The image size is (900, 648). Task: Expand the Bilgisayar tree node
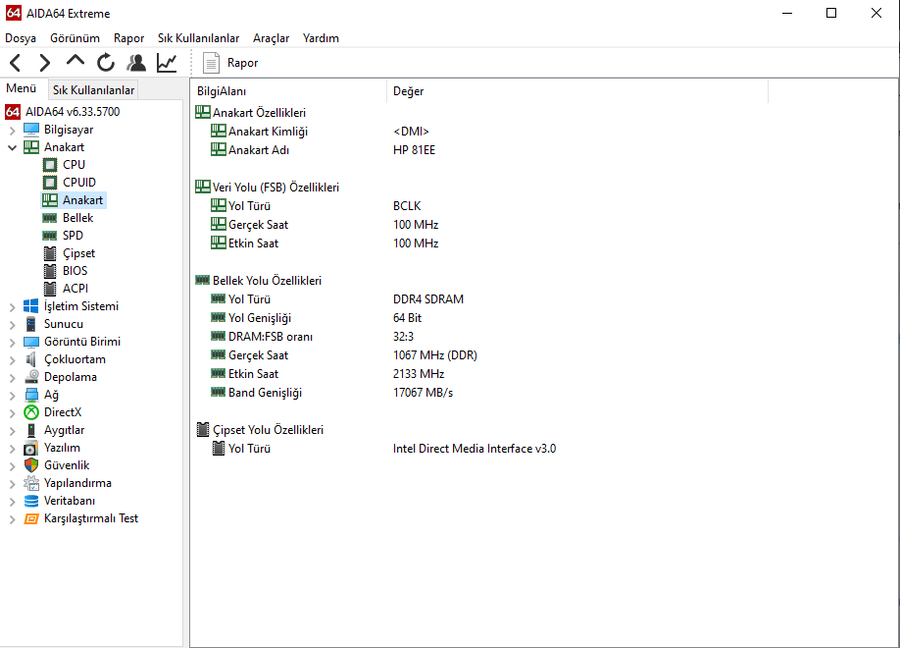pyautogui.click(x=12, y=130)
